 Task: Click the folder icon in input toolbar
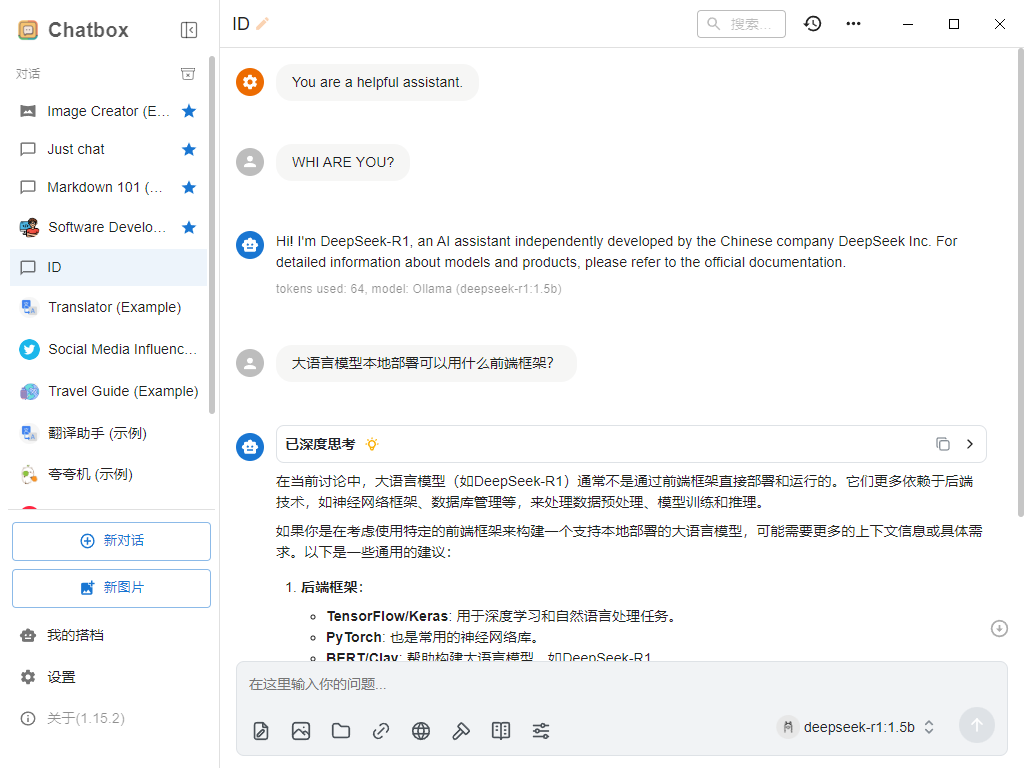click(x=341, y=731)
